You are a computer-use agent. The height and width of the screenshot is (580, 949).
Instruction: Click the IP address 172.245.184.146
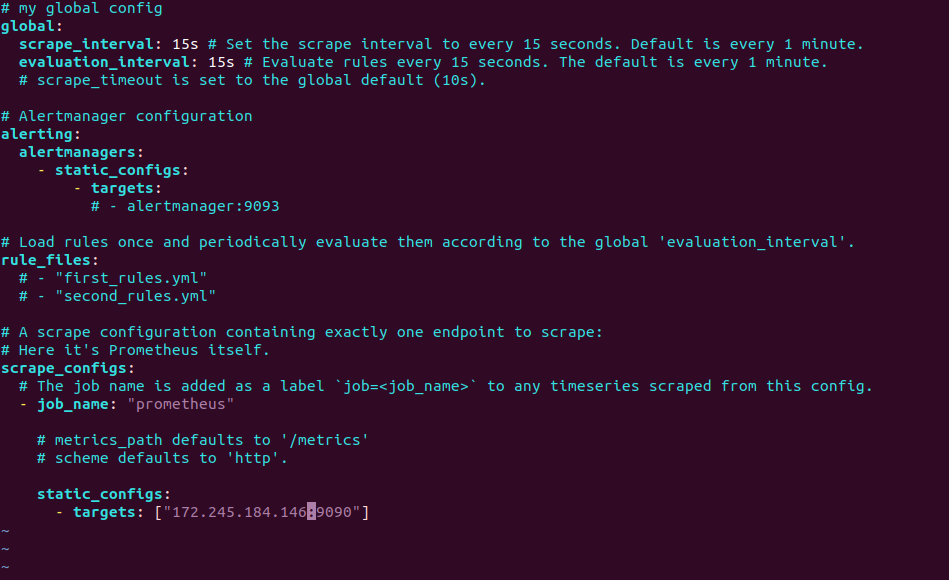click(x=239, y=512)
